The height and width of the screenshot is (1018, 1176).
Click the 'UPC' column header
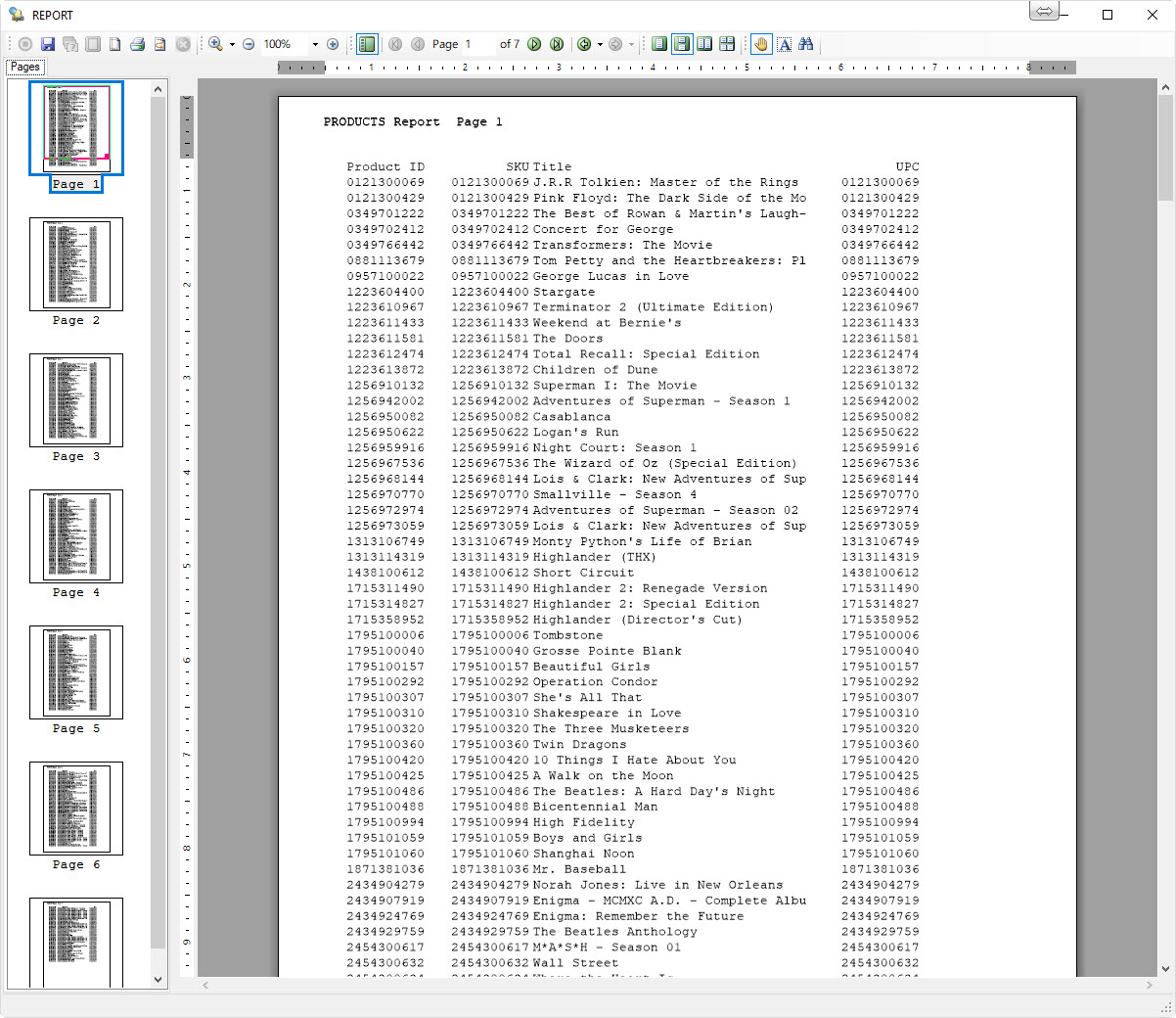click(x=908, y=166)
